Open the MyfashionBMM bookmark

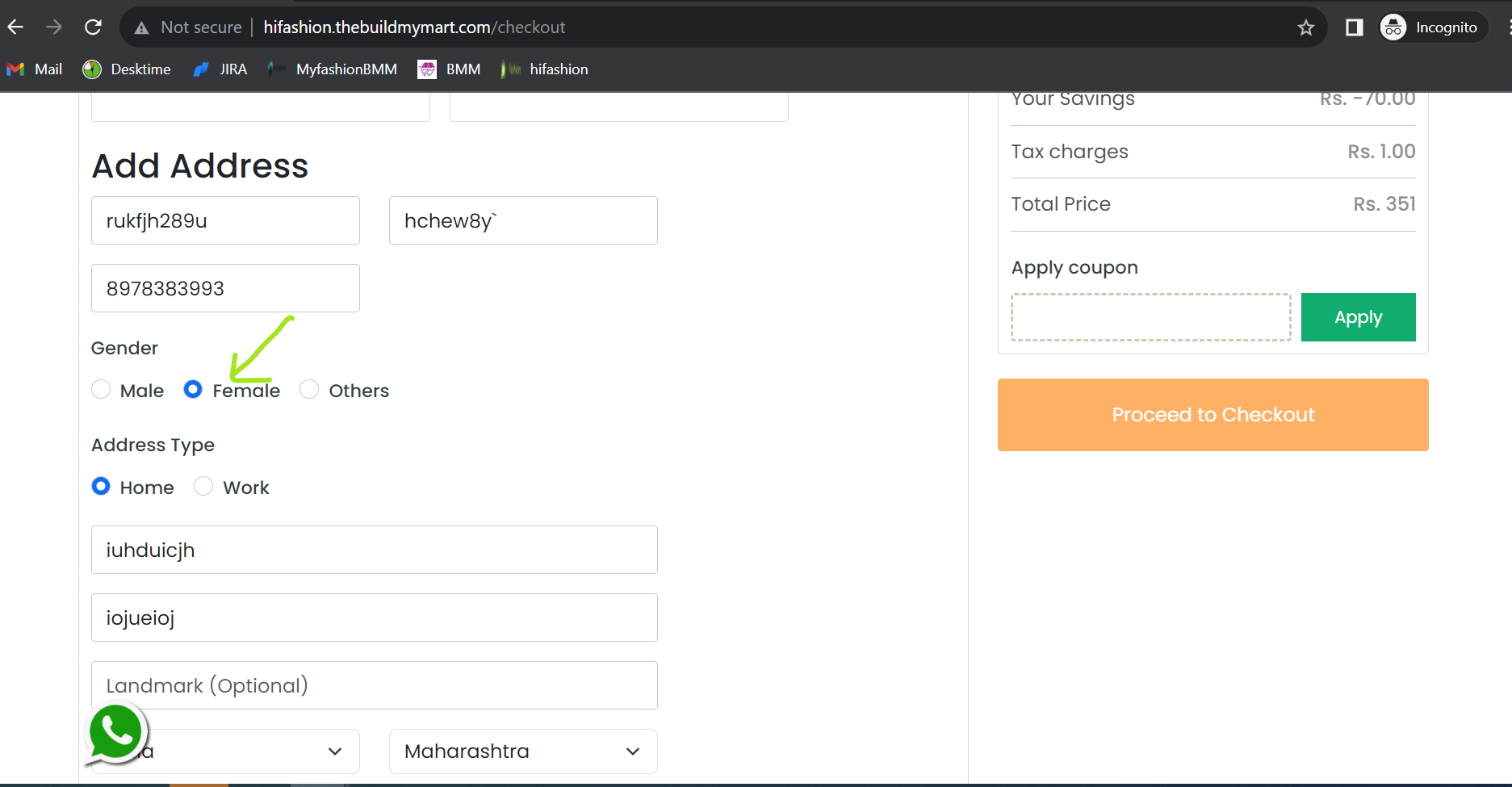[x=333, y=69]
